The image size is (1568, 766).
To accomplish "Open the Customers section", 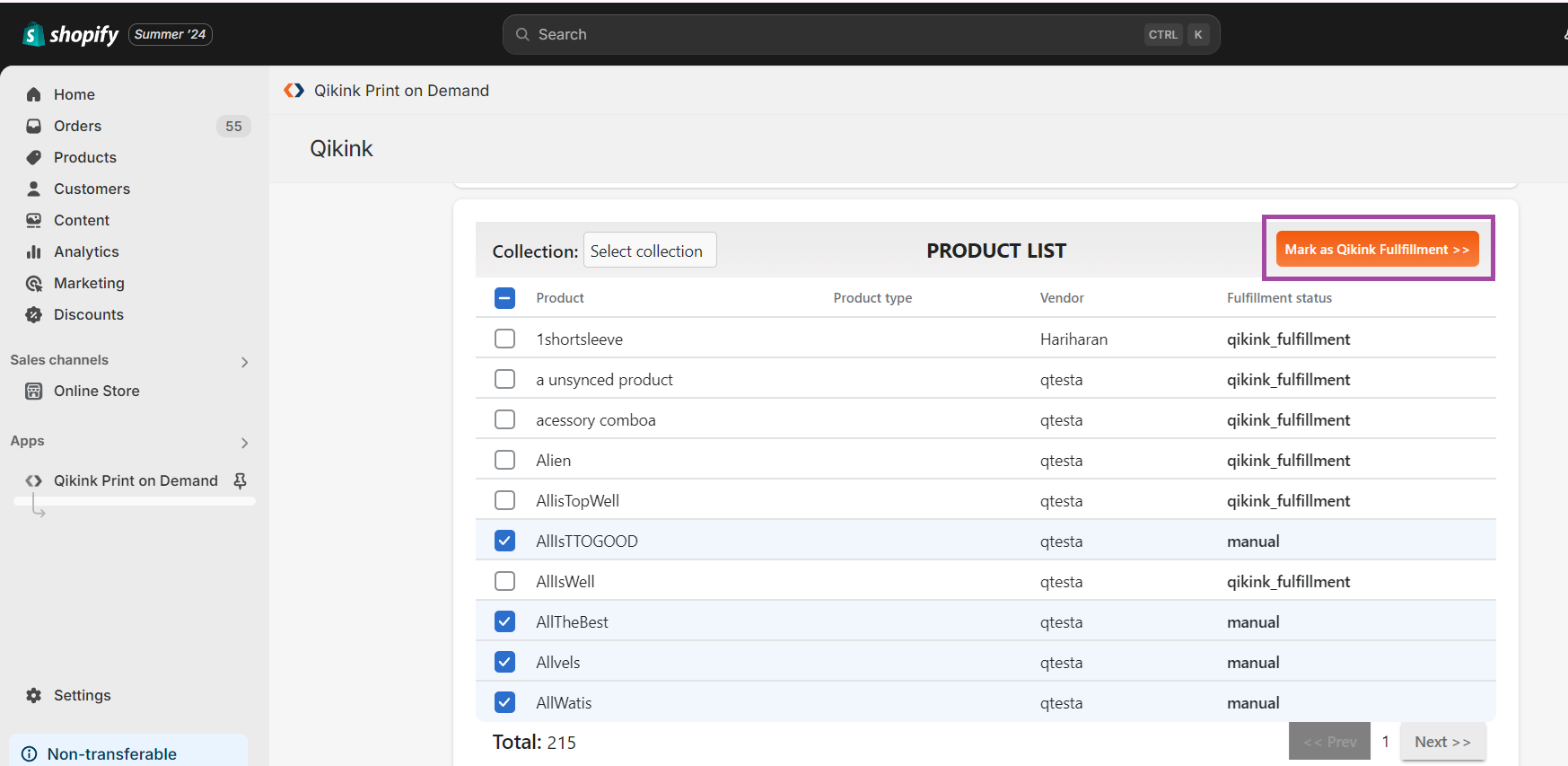I will (x=92, y=189).
